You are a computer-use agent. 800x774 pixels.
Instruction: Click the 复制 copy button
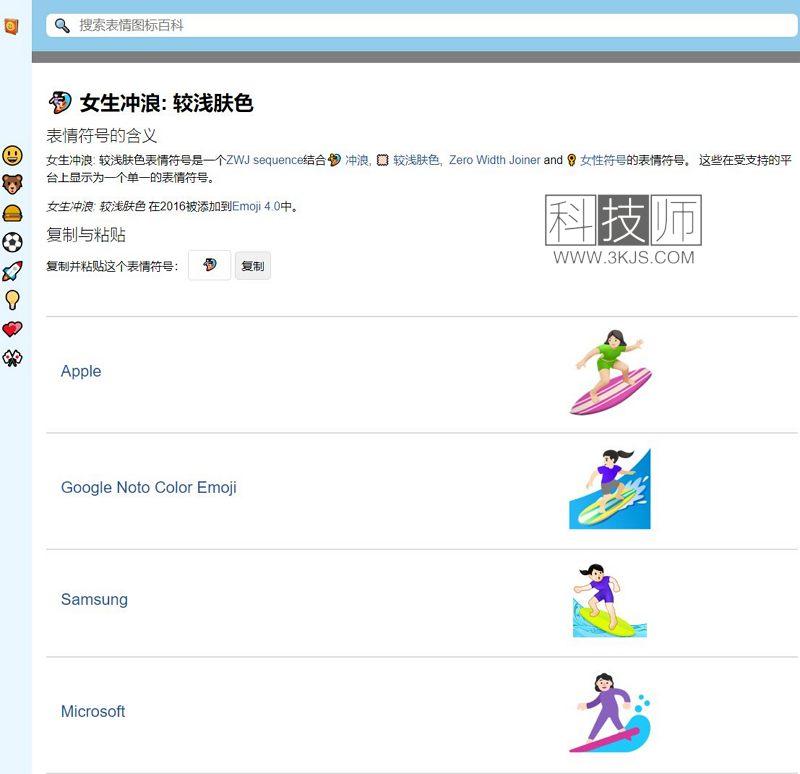coord(253,266)
